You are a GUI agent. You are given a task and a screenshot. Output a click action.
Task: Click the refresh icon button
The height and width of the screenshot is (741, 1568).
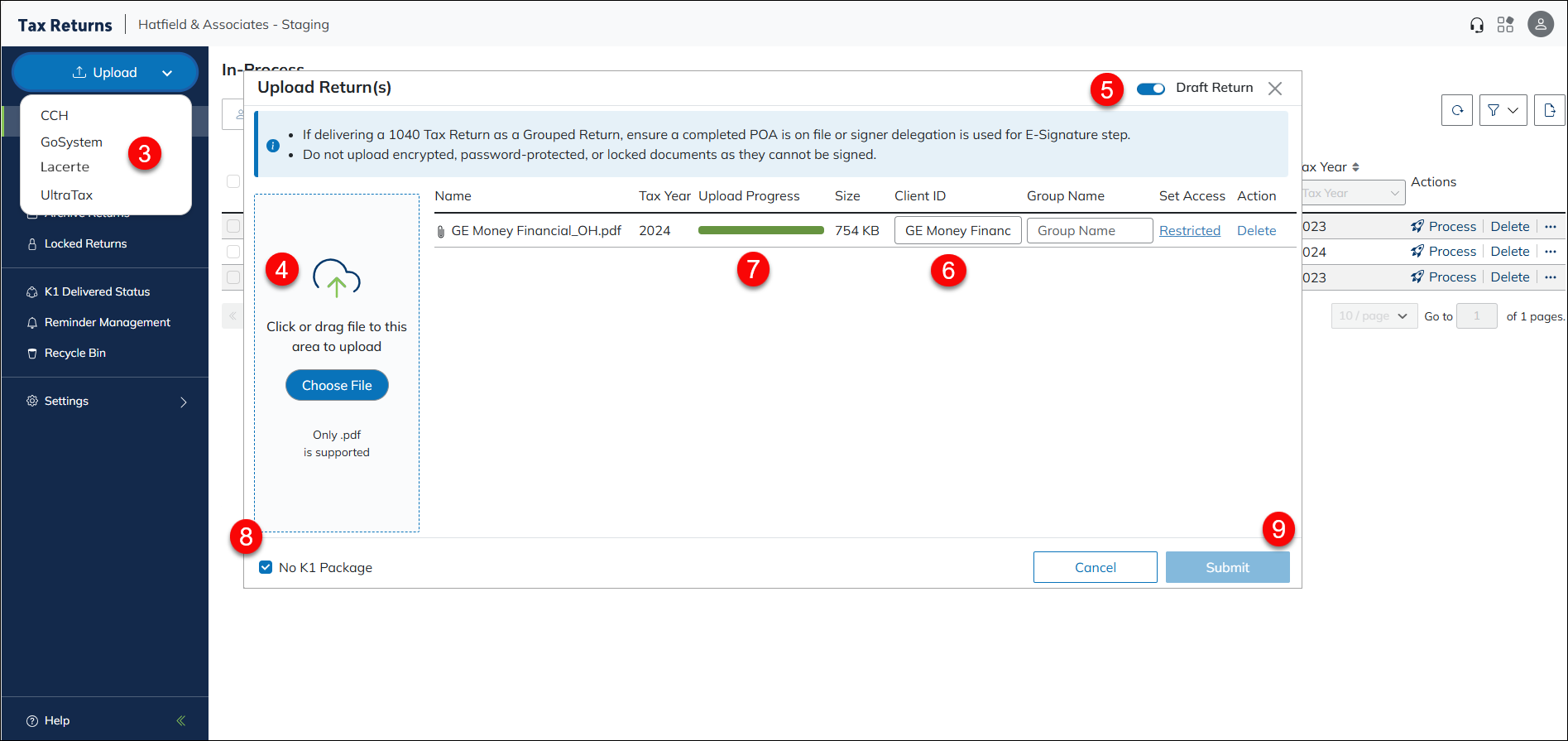point(1457,110)
